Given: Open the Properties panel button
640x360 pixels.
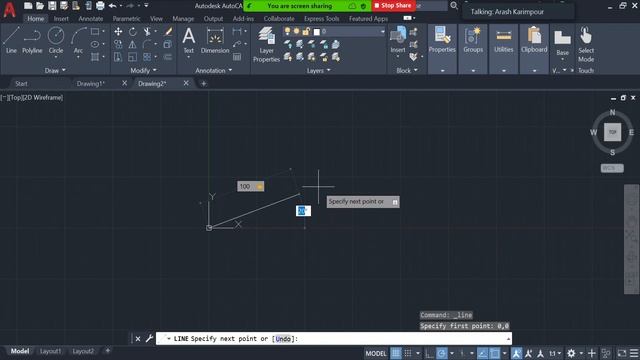Looking at the screenshot, I should click(442, 40).
